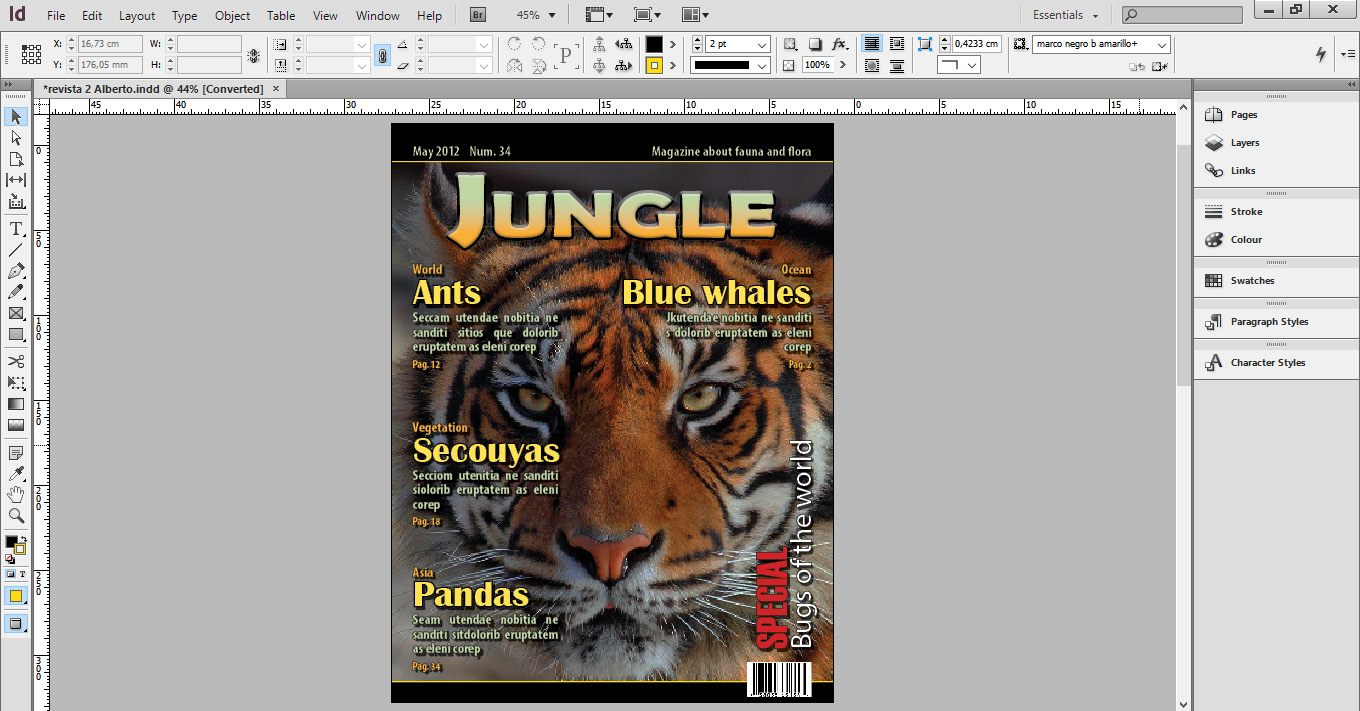Open the drop shadow effect icon
The height and width of the screenshot is (711, 1360).
point(816,45)
